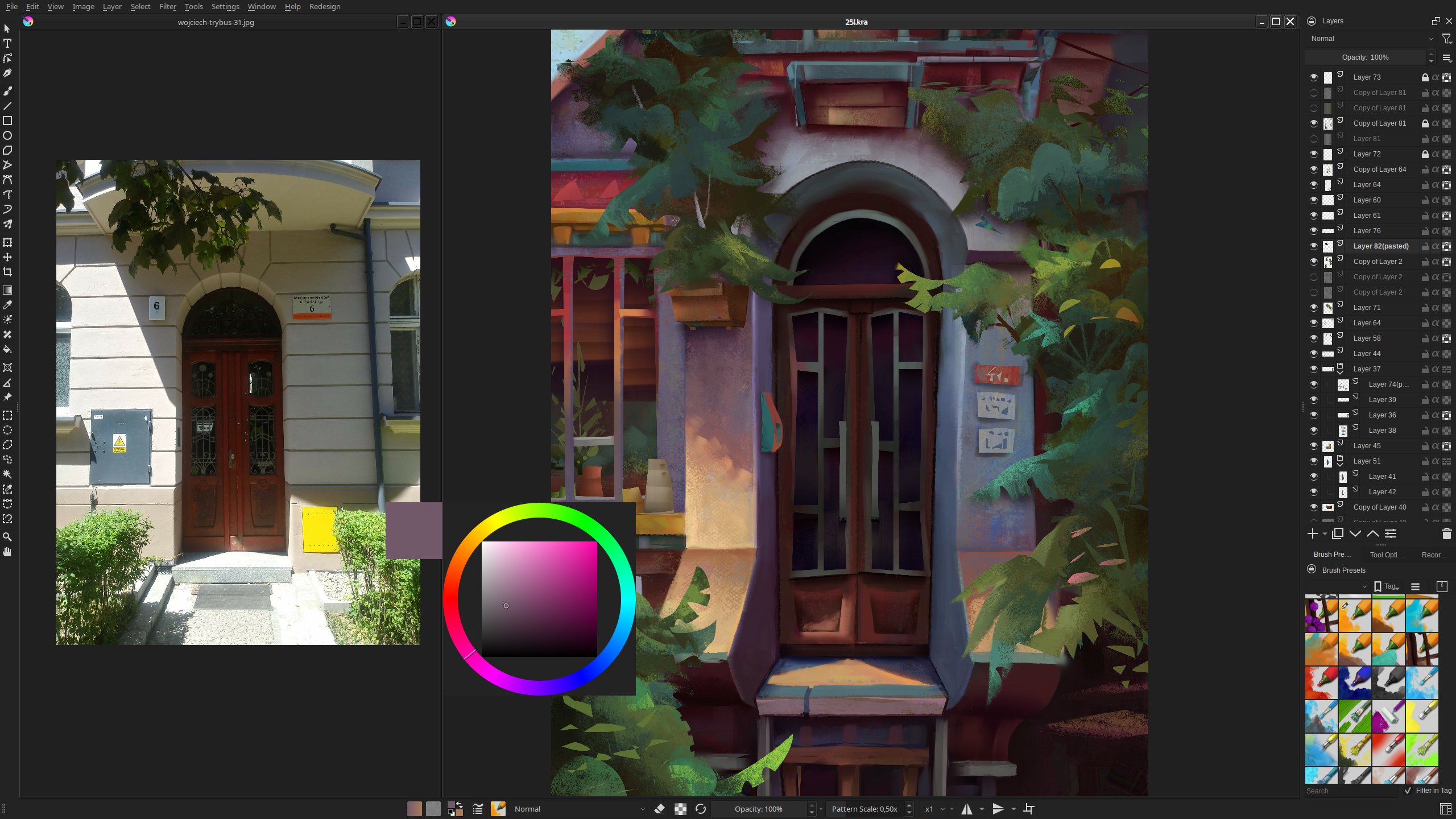Hide Layer 73 with eye icon

(x=1313, y=77)
